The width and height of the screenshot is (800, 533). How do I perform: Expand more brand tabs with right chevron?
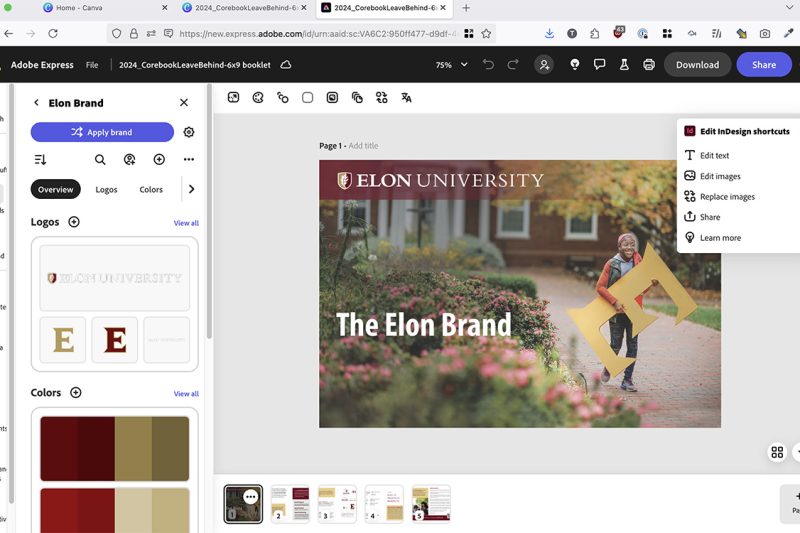click(x=191, y=189)
